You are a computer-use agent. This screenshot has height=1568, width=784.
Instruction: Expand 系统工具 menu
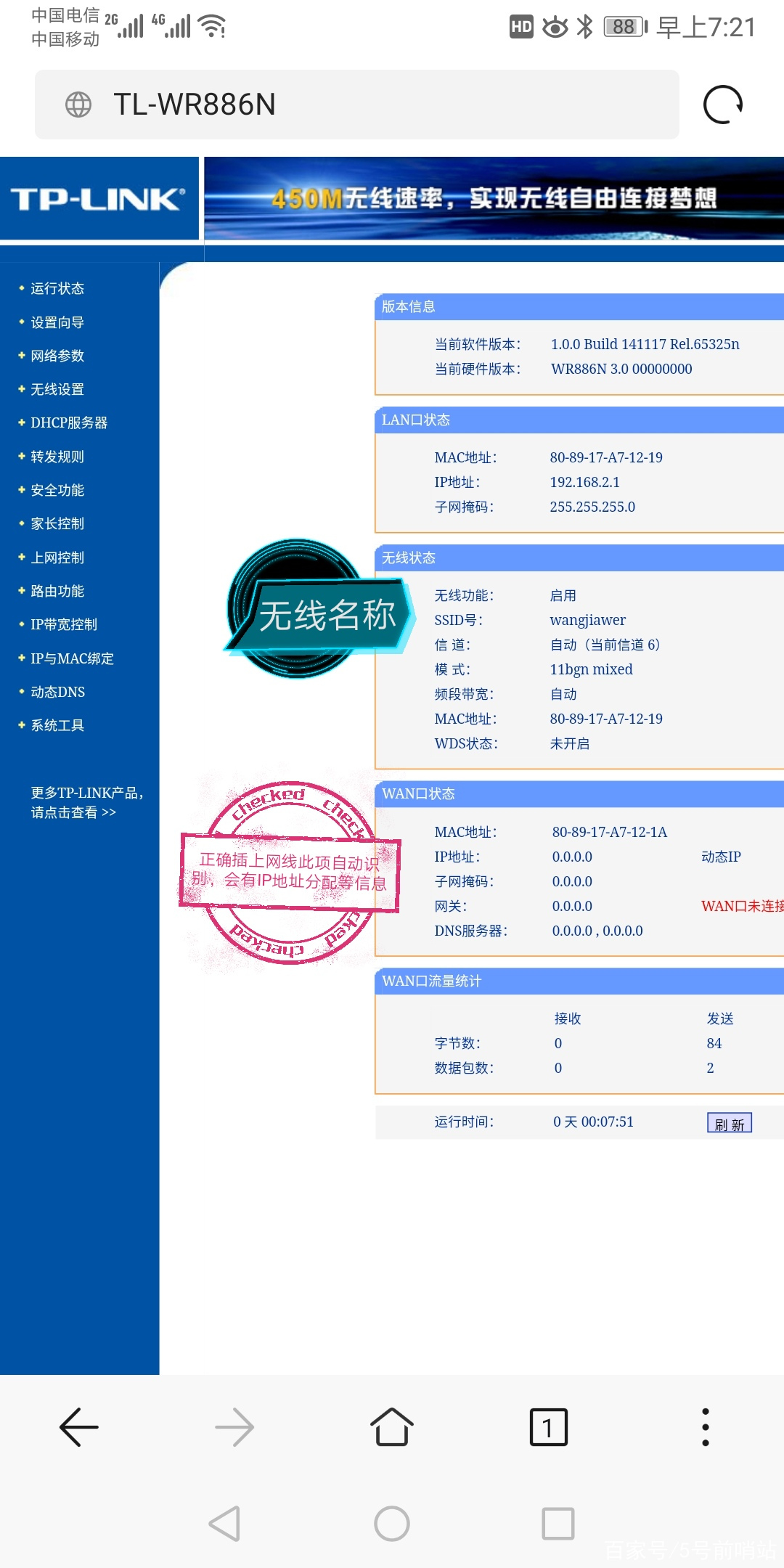(57, 725)
